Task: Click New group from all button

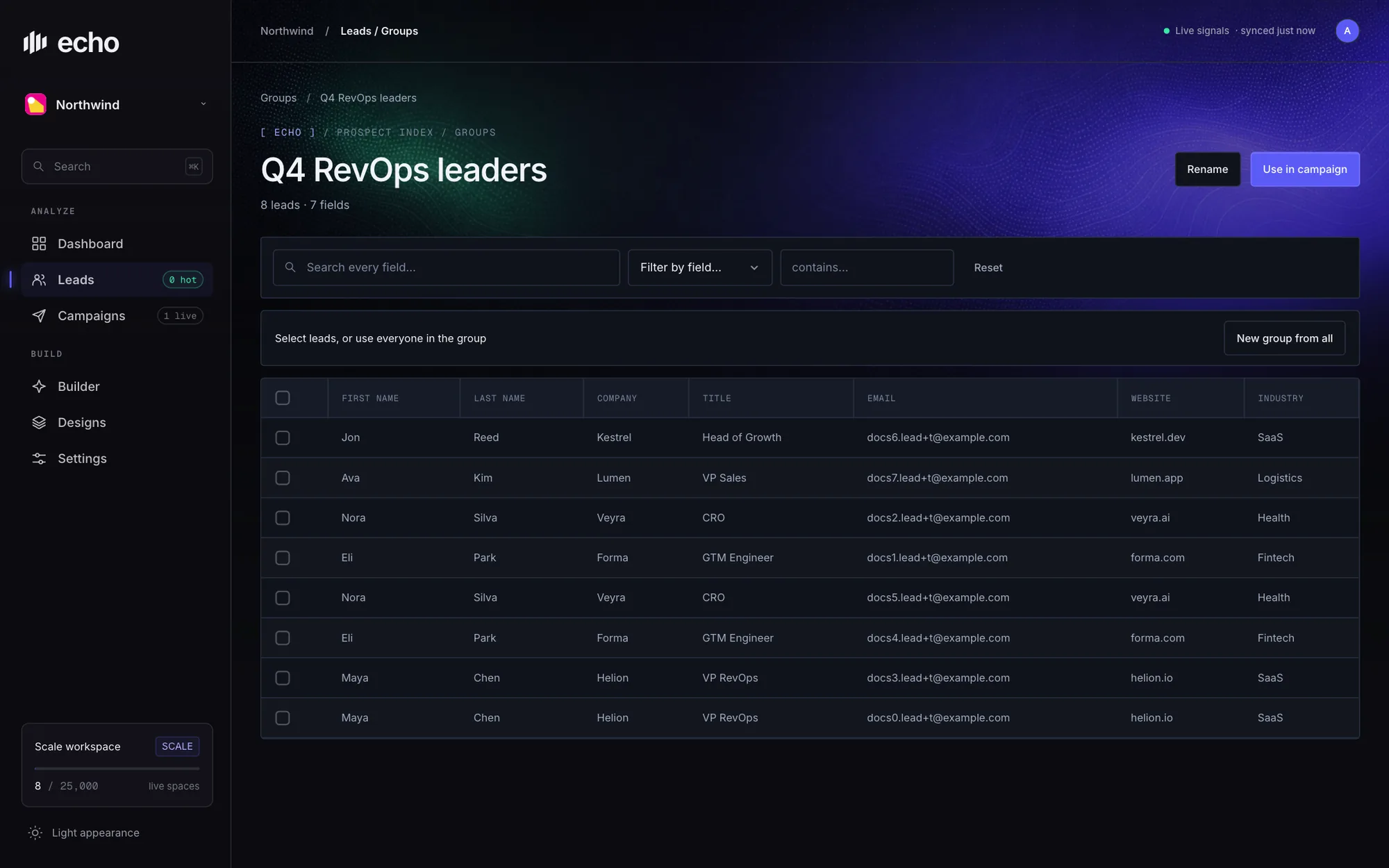Action: (1284, 338)
